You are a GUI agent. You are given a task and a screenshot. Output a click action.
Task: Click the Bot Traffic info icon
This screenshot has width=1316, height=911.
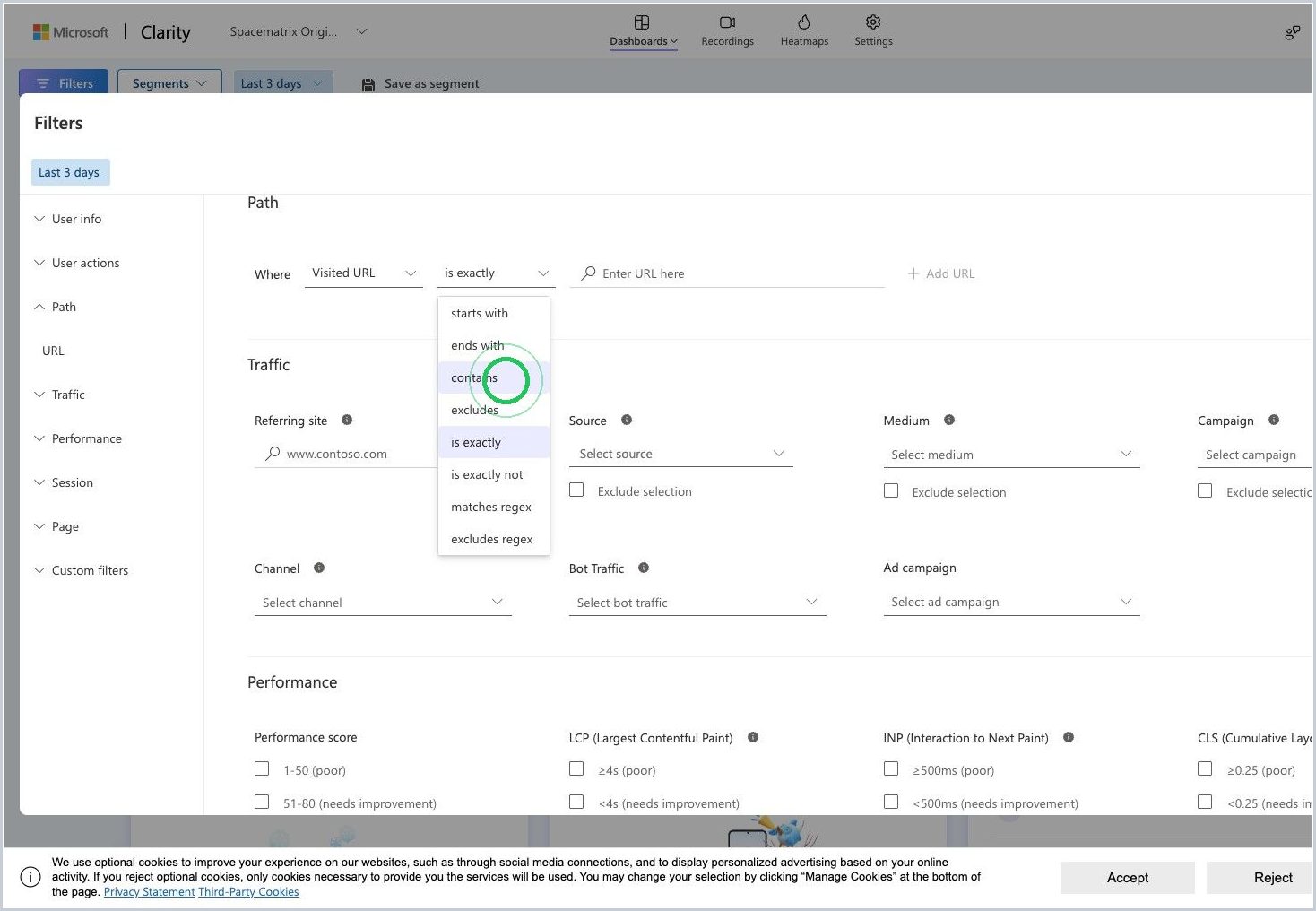point(644,568)
